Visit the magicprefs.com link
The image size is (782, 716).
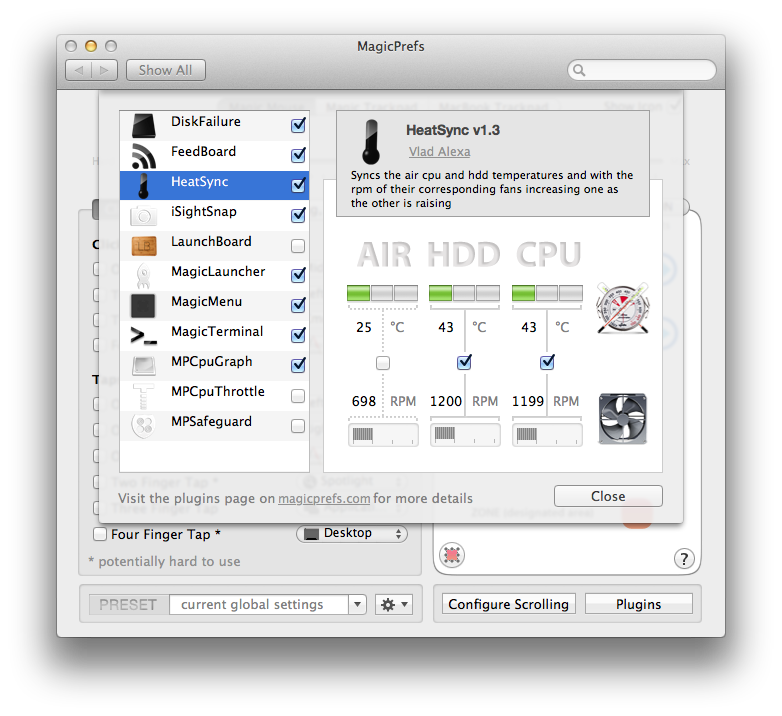coord(324,498)
